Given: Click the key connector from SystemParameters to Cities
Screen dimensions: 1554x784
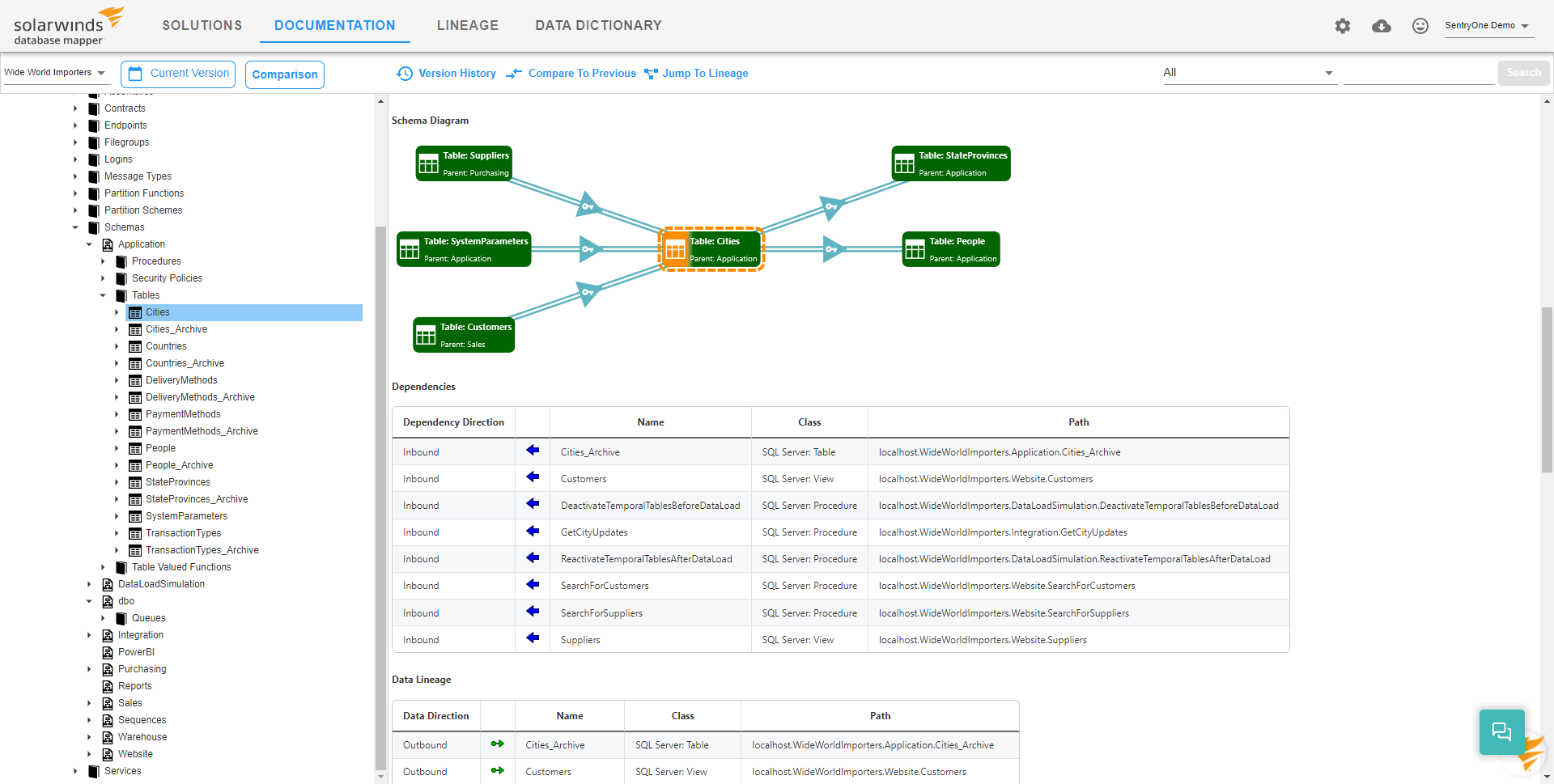Looking at the screenshot, I should click(589, 249).
